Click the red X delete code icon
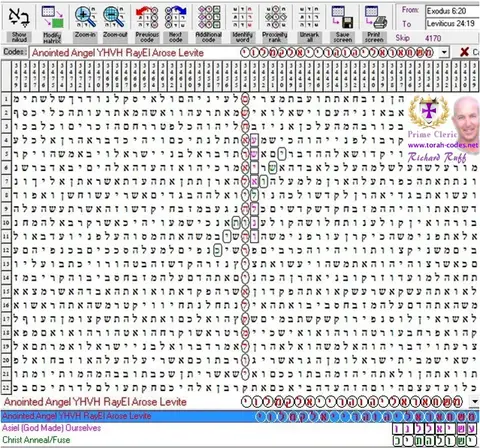 click(x=464, y=52)
